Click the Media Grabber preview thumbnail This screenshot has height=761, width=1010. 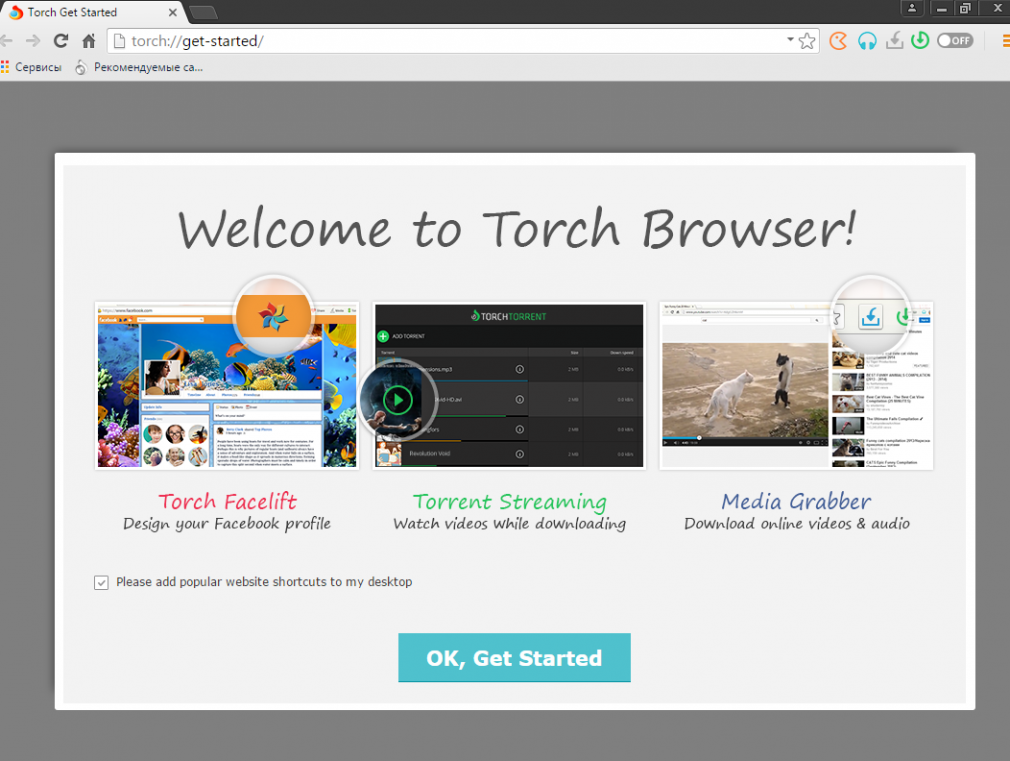[x=796, y=385]
